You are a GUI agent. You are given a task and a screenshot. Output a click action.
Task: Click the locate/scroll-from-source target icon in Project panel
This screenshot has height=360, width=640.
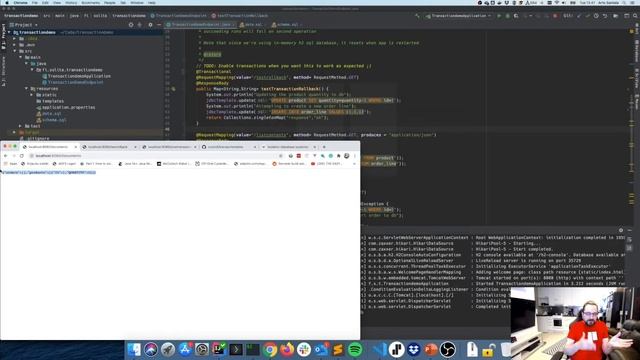(131, 25)
